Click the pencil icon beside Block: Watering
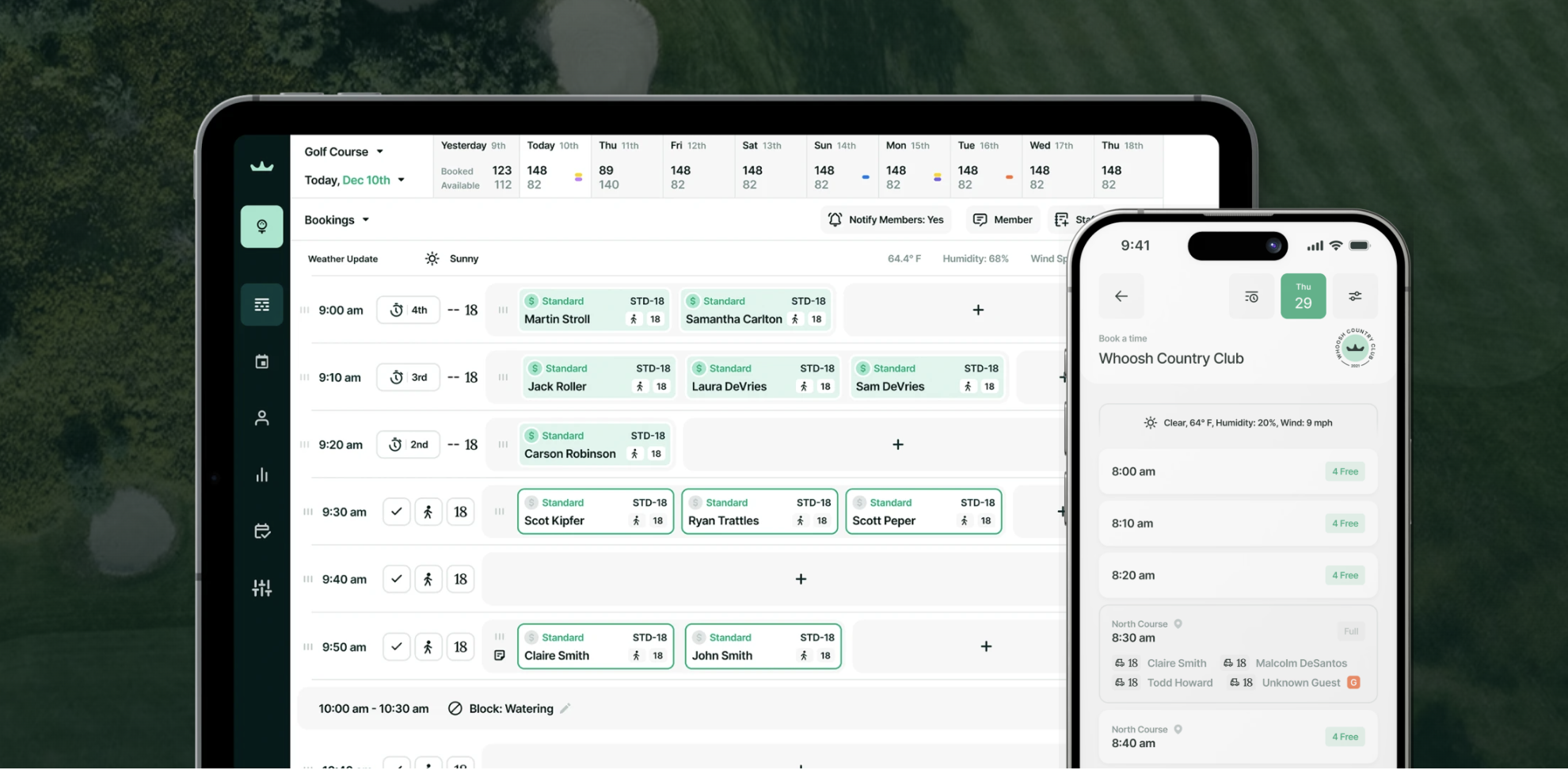Screen dimensions: 1568x770 click(x=565, y=709)
